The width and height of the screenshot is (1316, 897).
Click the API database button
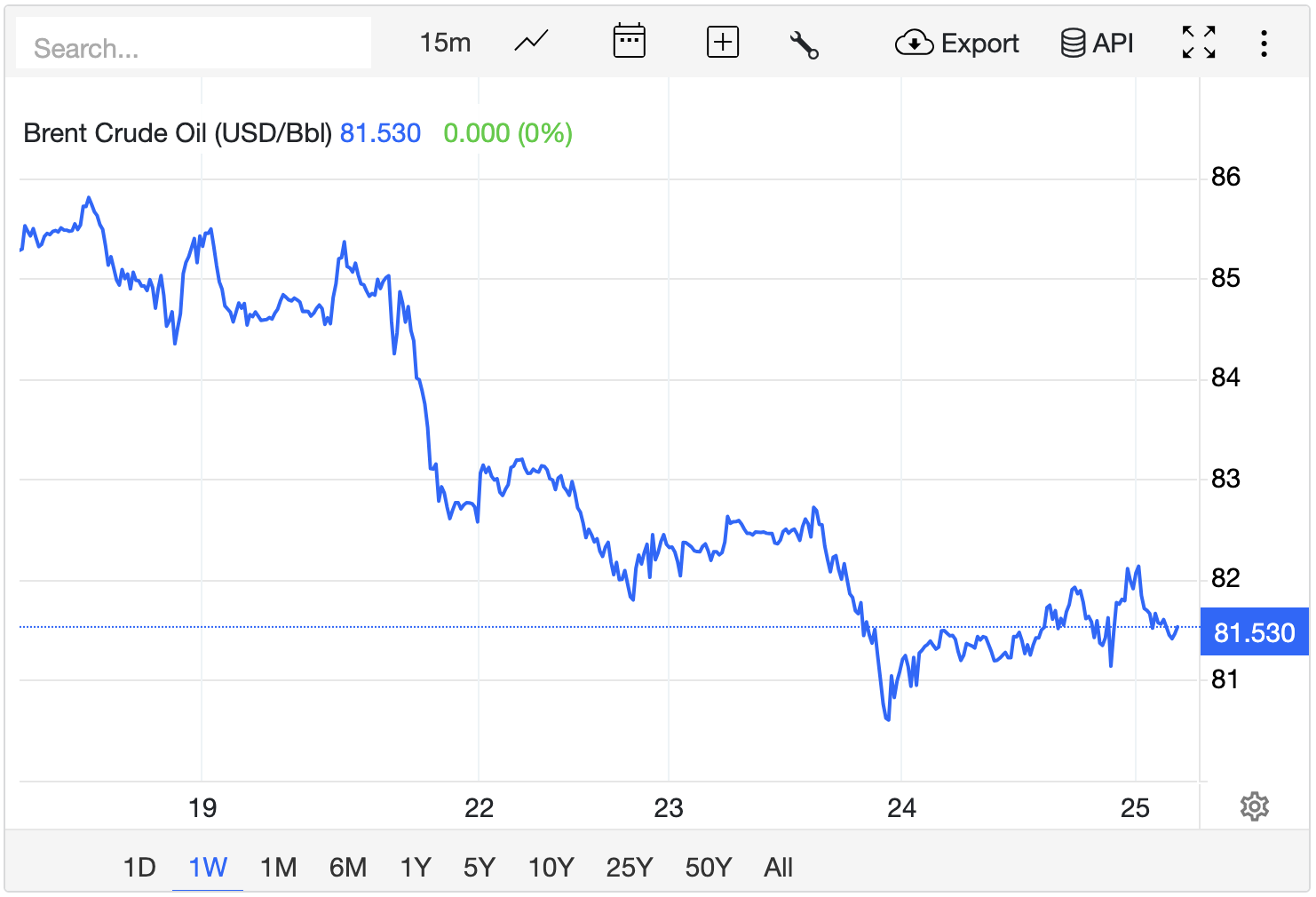[1098, 43]
